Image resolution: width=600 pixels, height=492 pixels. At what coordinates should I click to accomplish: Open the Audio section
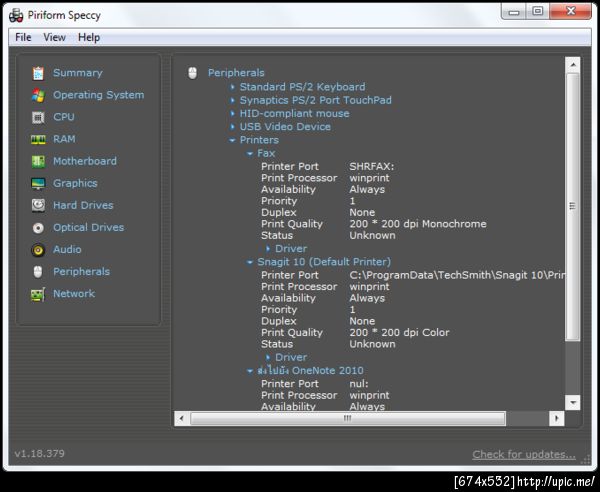coord(67,249)
